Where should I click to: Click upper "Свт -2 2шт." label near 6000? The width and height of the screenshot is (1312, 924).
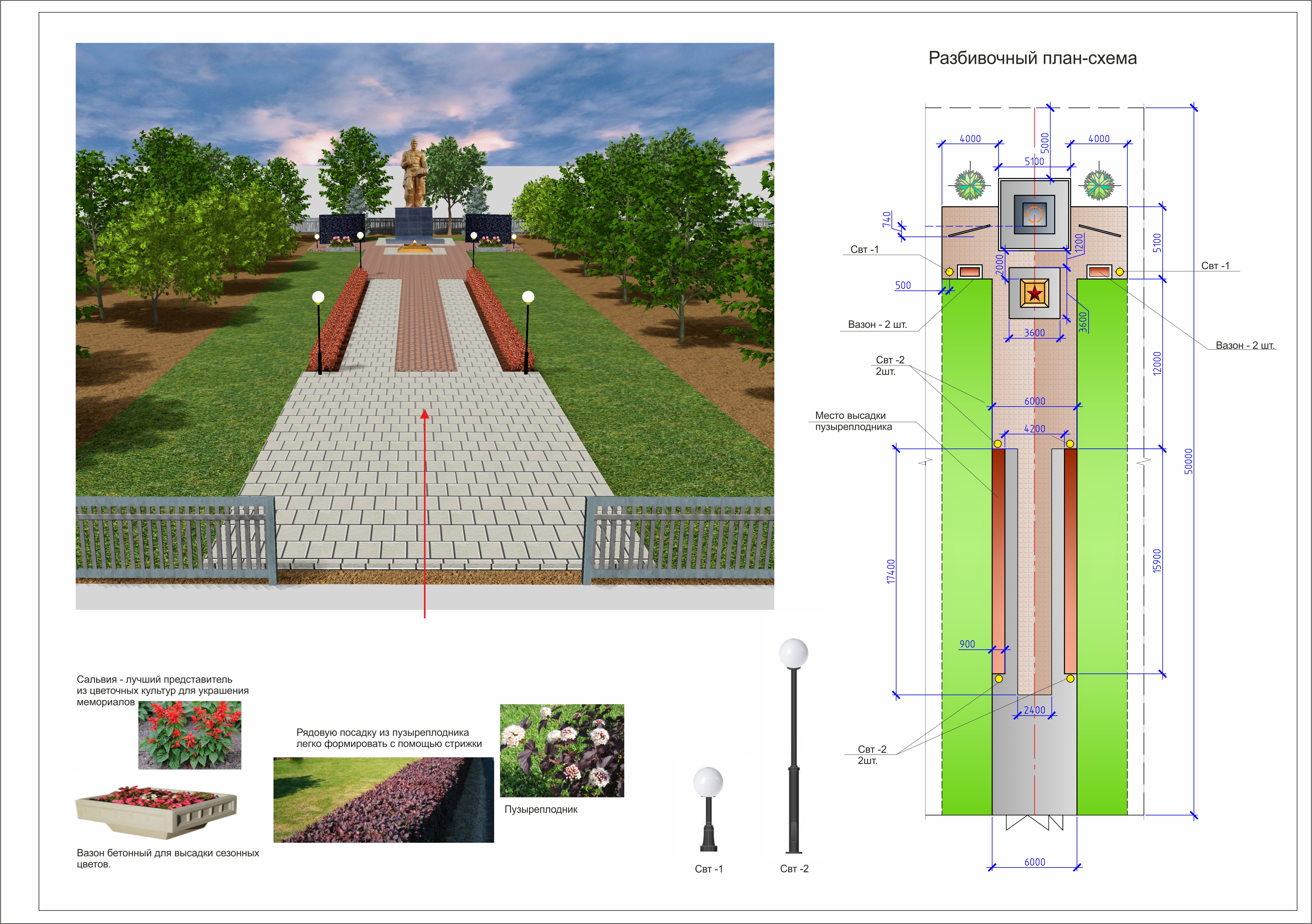pyautogui.click(x=890, y=366)
